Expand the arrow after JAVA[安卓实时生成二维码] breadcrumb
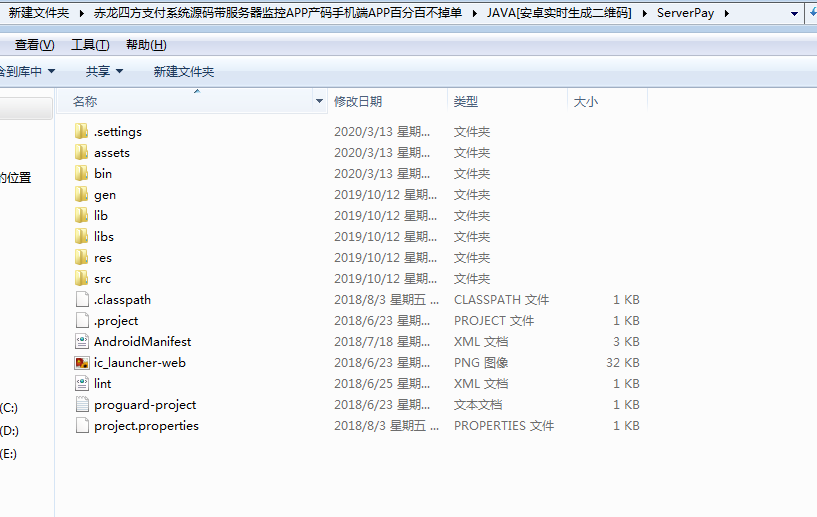Screen dimensions: 817x517 [644, 13]
